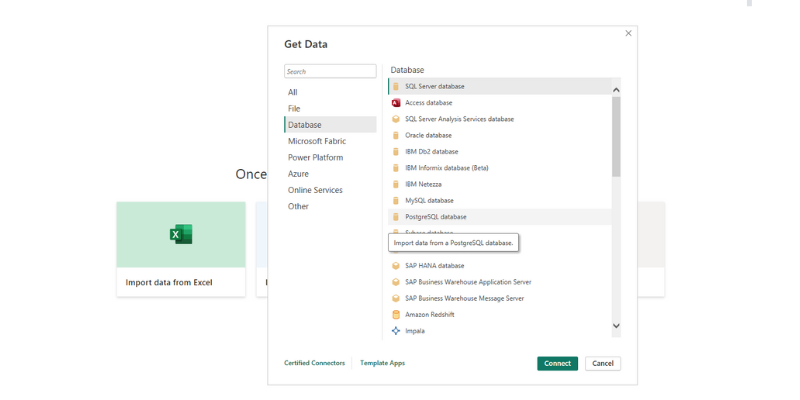Click the Impala connector icon

(x=395, y=331)
